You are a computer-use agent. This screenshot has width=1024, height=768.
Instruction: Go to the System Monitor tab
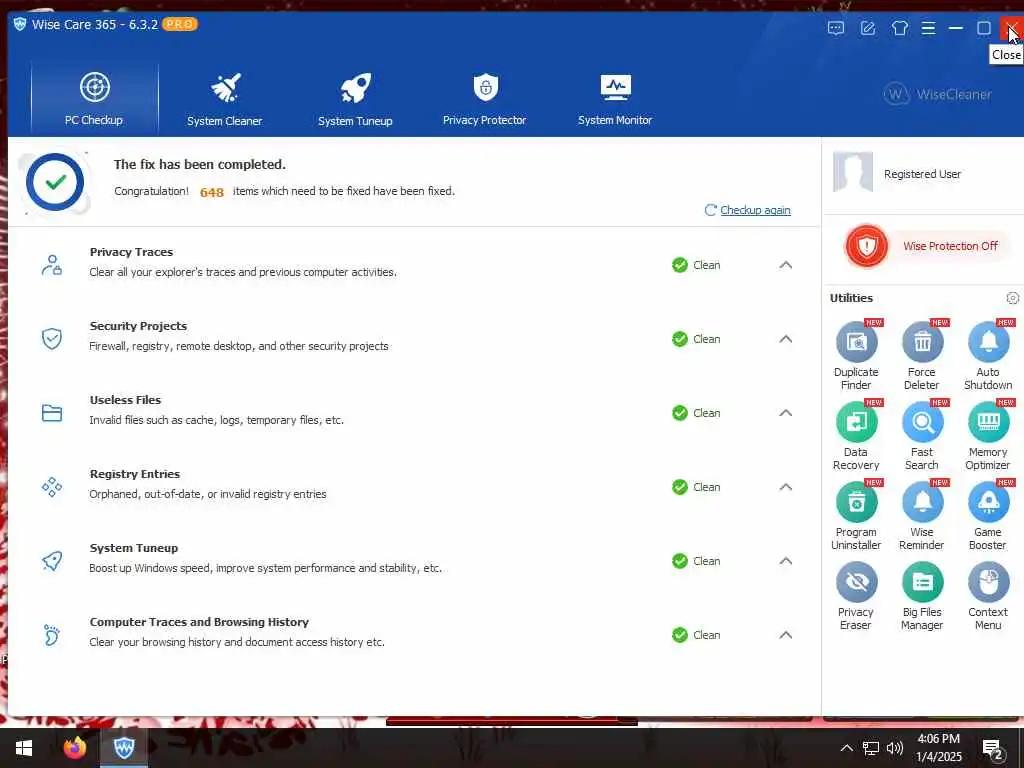[615, 99]
